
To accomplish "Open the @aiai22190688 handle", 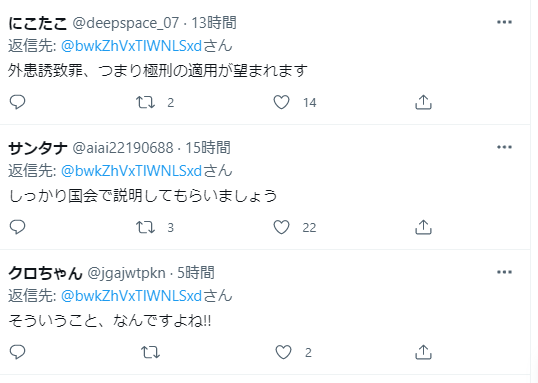I will (123, 148).
